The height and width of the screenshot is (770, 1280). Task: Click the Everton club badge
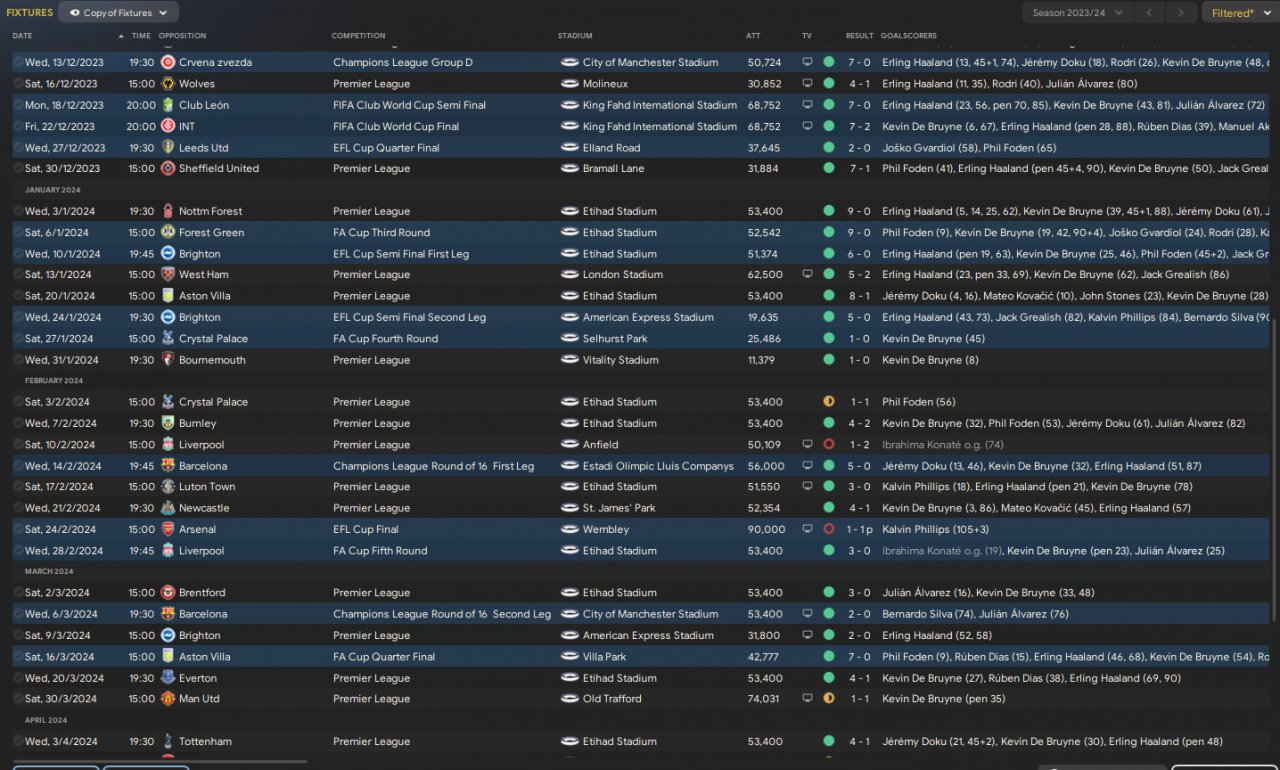168,678
